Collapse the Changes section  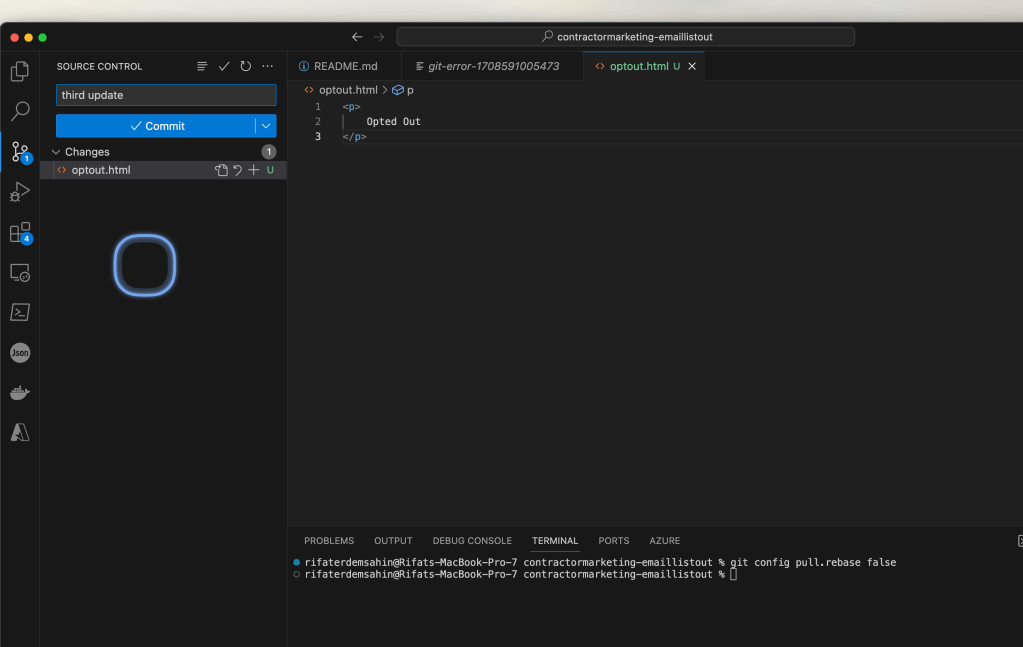click(x=56, y=152)
